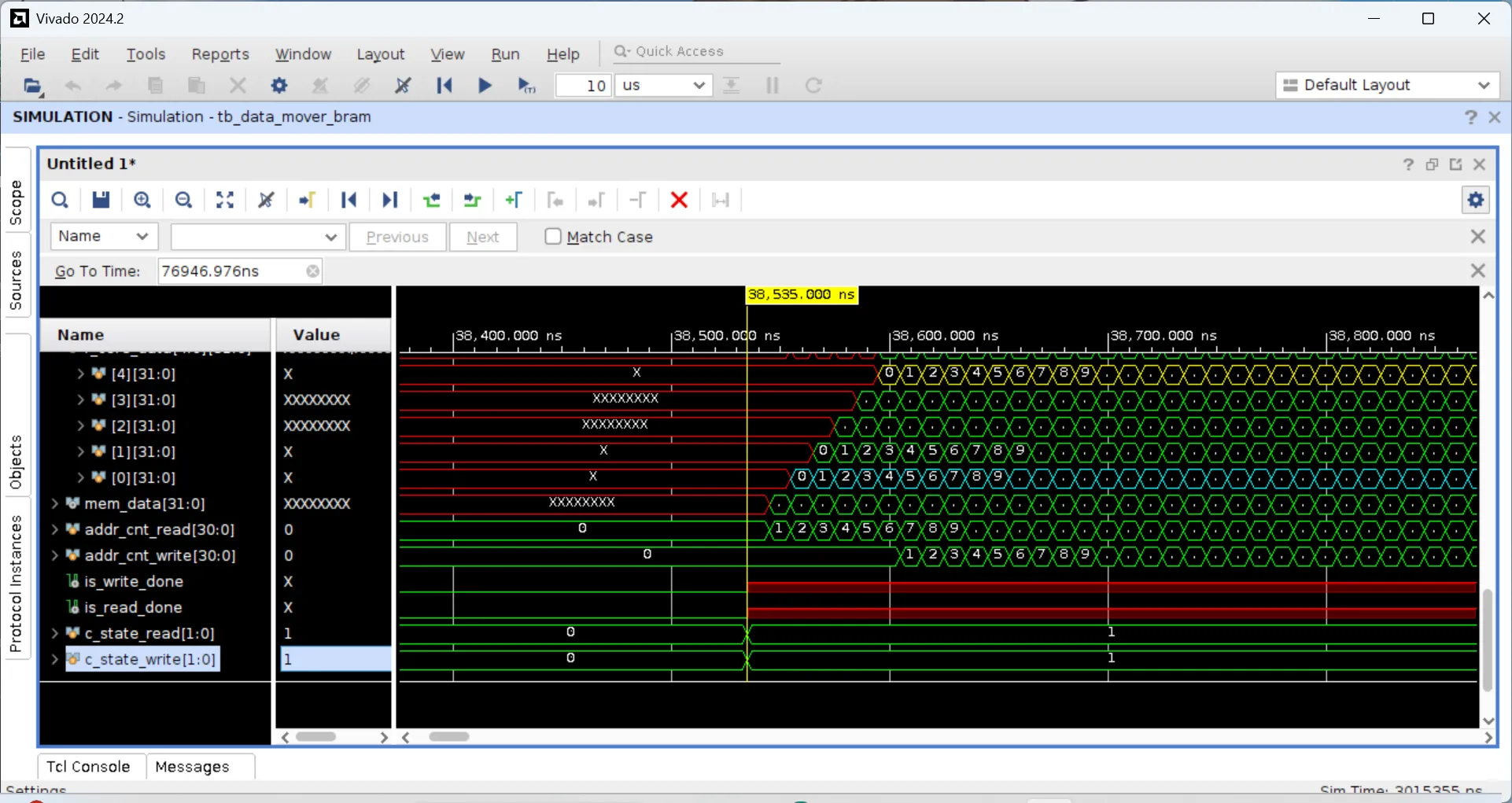Click the Zoom Fit icon
1512x803 pixels.
pos(225,201)
